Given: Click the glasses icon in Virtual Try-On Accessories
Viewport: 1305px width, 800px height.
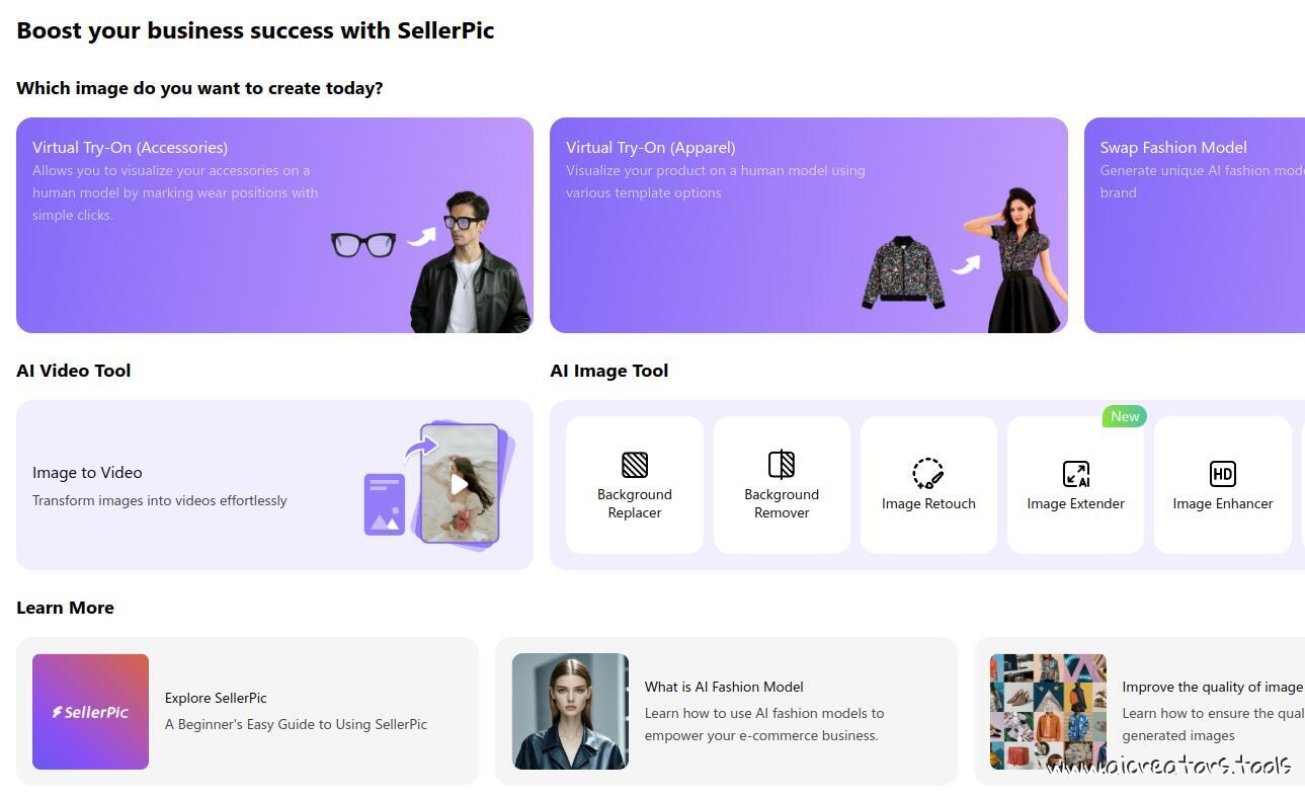Looking at the screenshot, I should [363, 243].
